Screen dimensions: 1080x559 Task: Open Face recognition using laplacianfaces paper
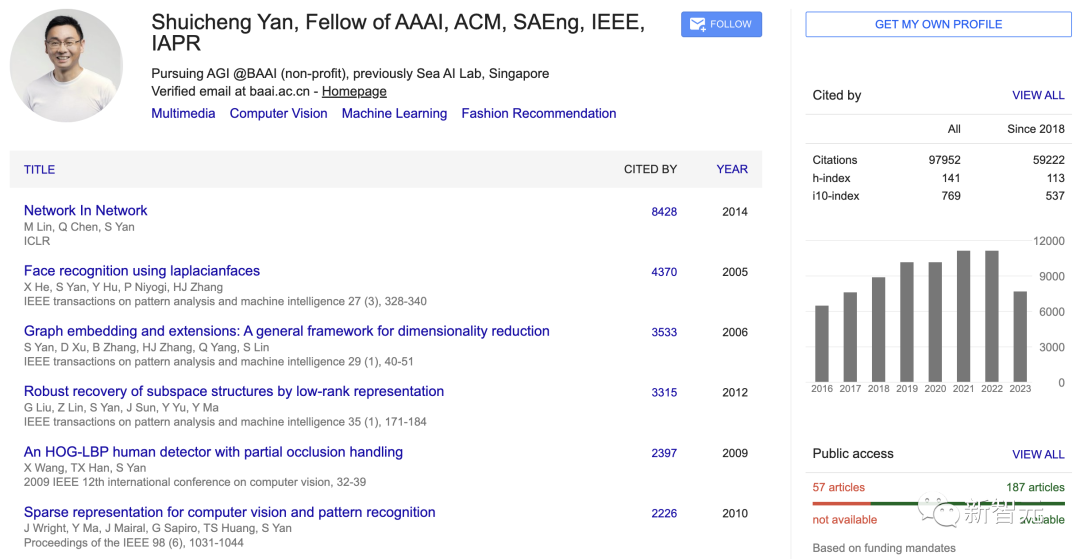(141, 271)
